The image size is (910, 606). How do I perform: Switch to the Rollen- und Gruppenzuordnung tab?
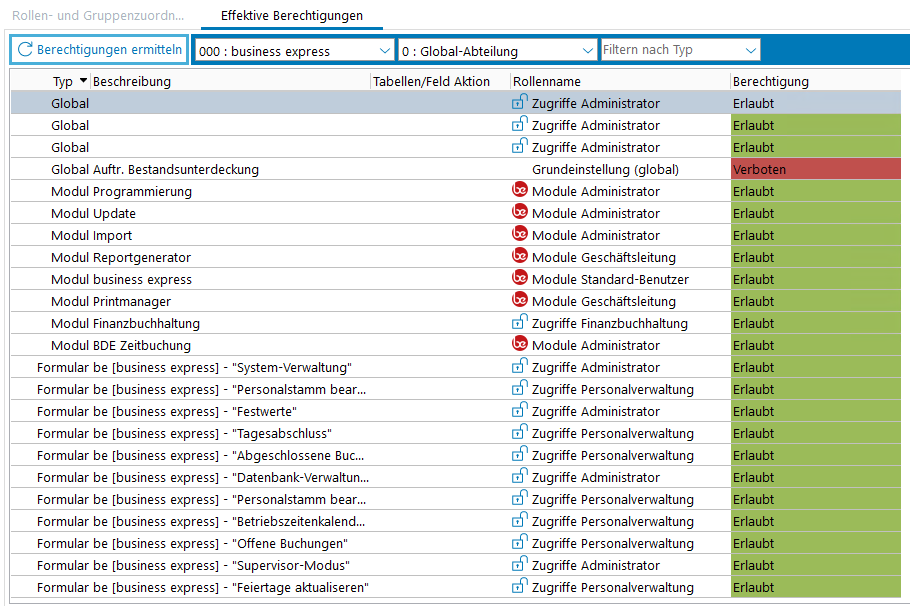point(98,16)
